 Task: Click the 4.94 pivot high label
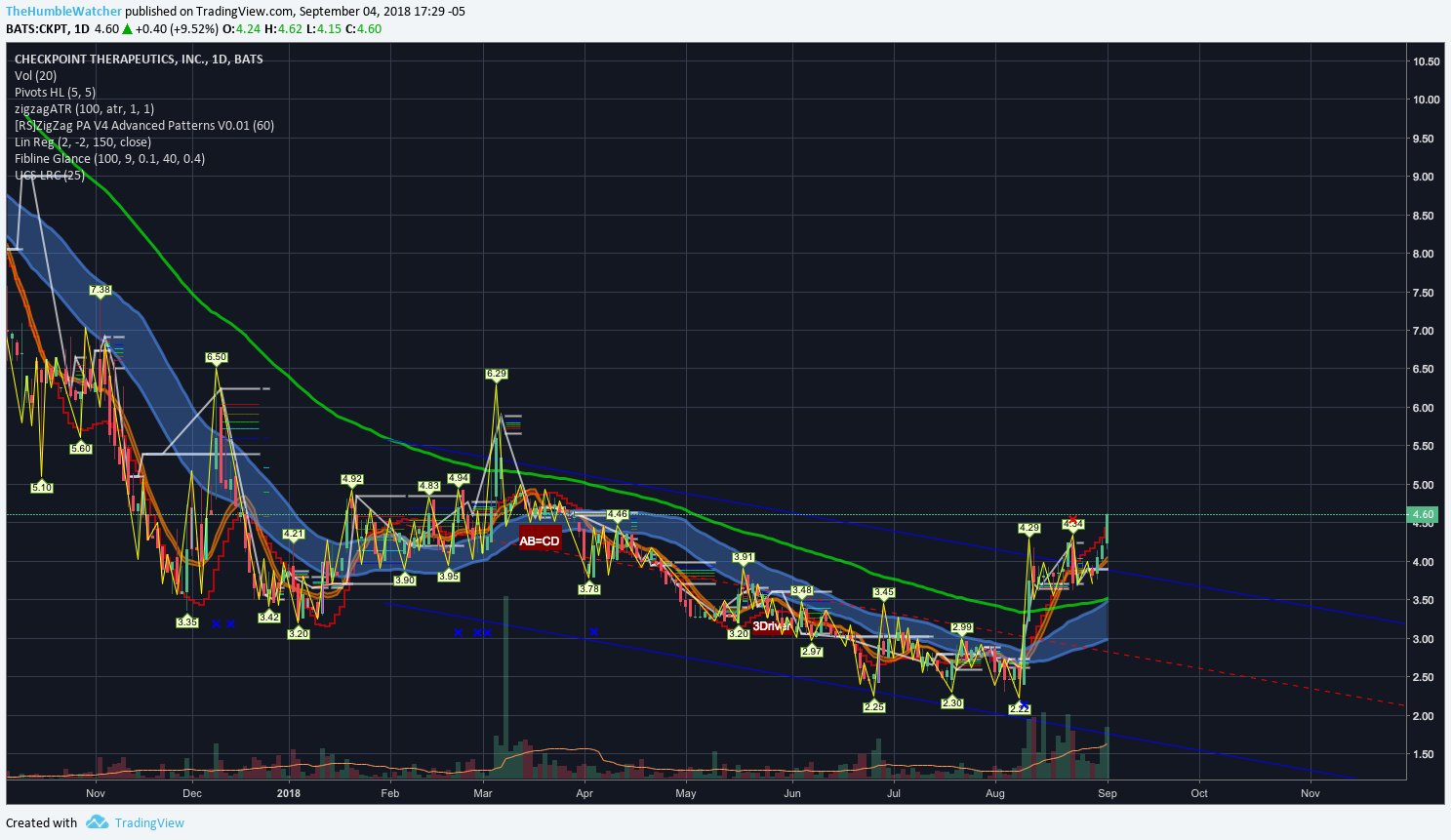(459, 478)
